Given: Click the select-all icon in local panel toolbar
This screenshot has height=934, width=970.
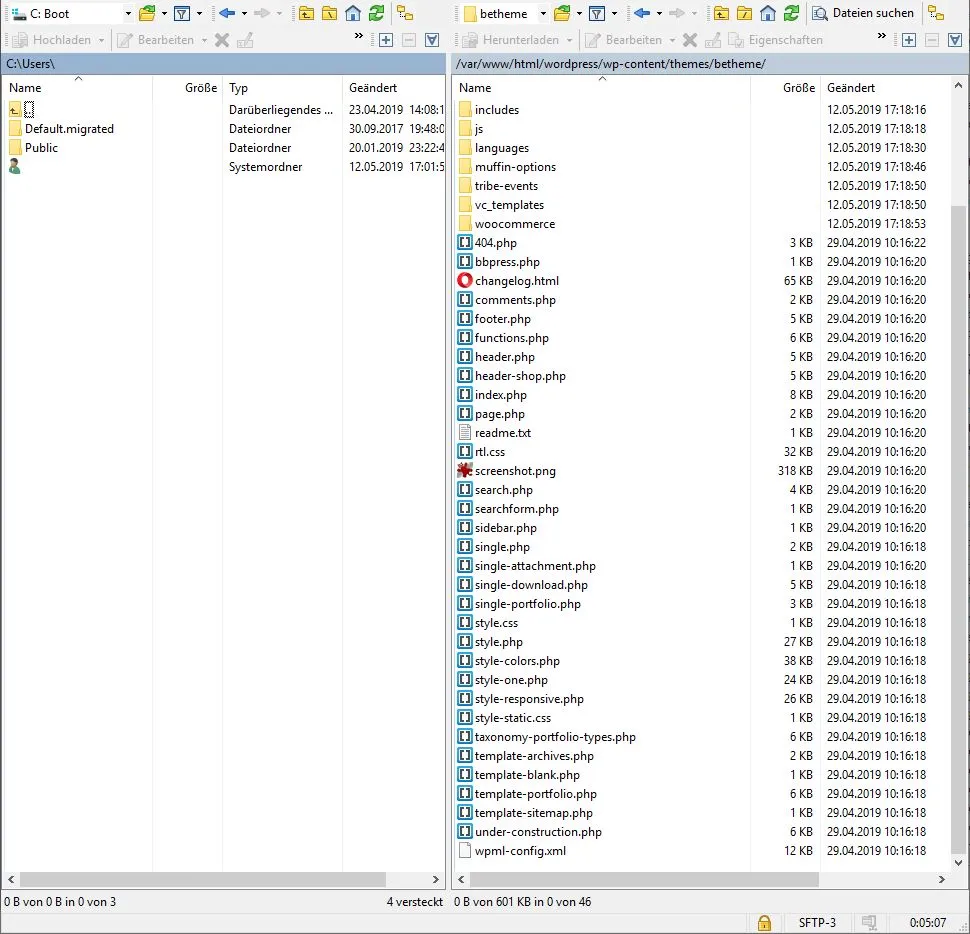Looking at the screenshot, I should point(432,40).
